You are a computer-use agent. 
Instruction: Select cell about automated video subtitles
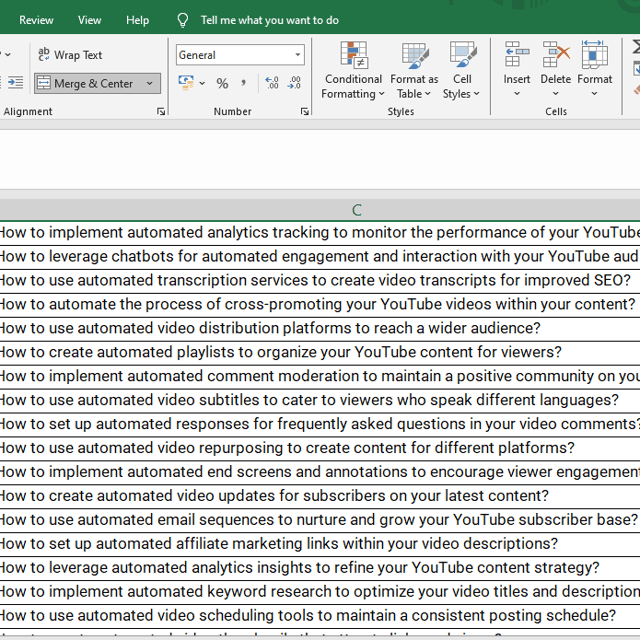tap(320, 400)
